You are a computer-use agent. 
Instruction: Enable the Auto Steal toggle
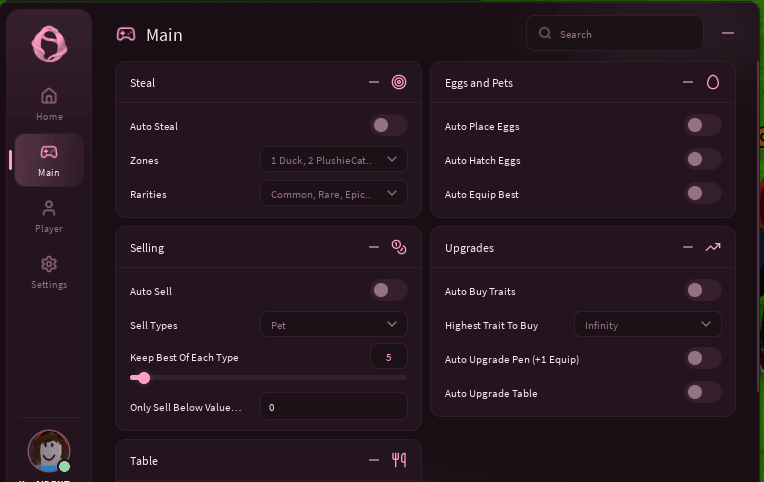(388, 126)
